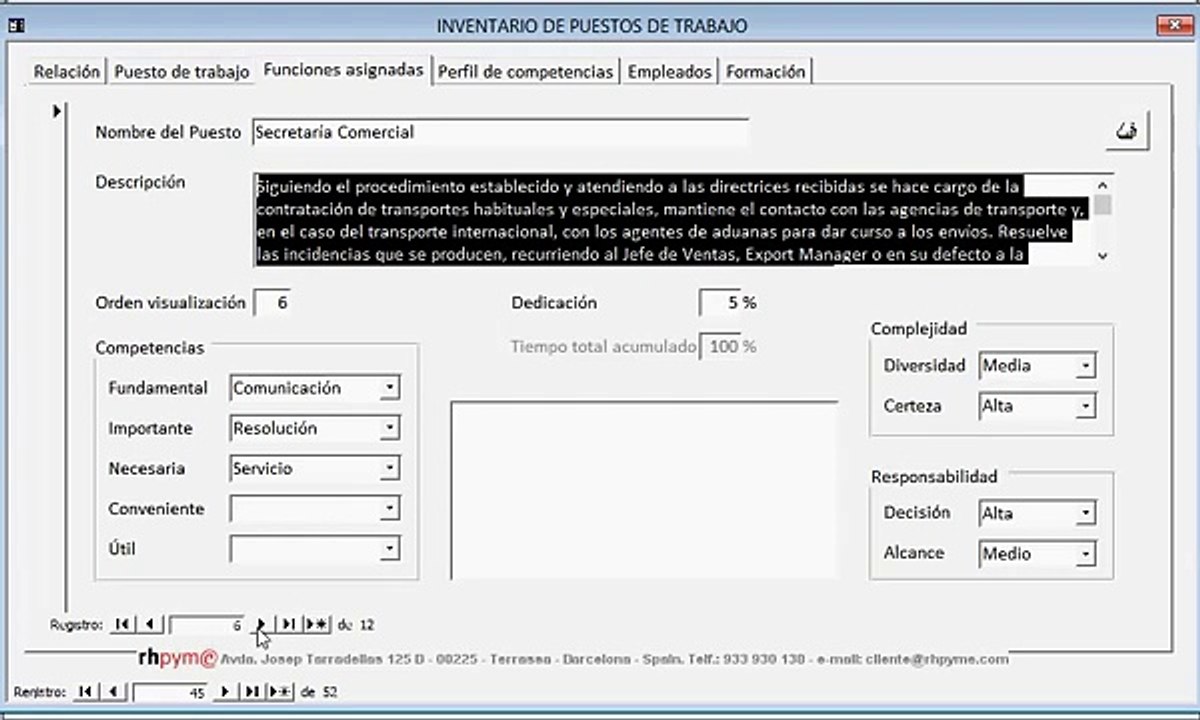Go to first record in the 'de 52' navigator
Image resolution: width=1200 pixels, height=720 pixels.
(x=85, y=691)
